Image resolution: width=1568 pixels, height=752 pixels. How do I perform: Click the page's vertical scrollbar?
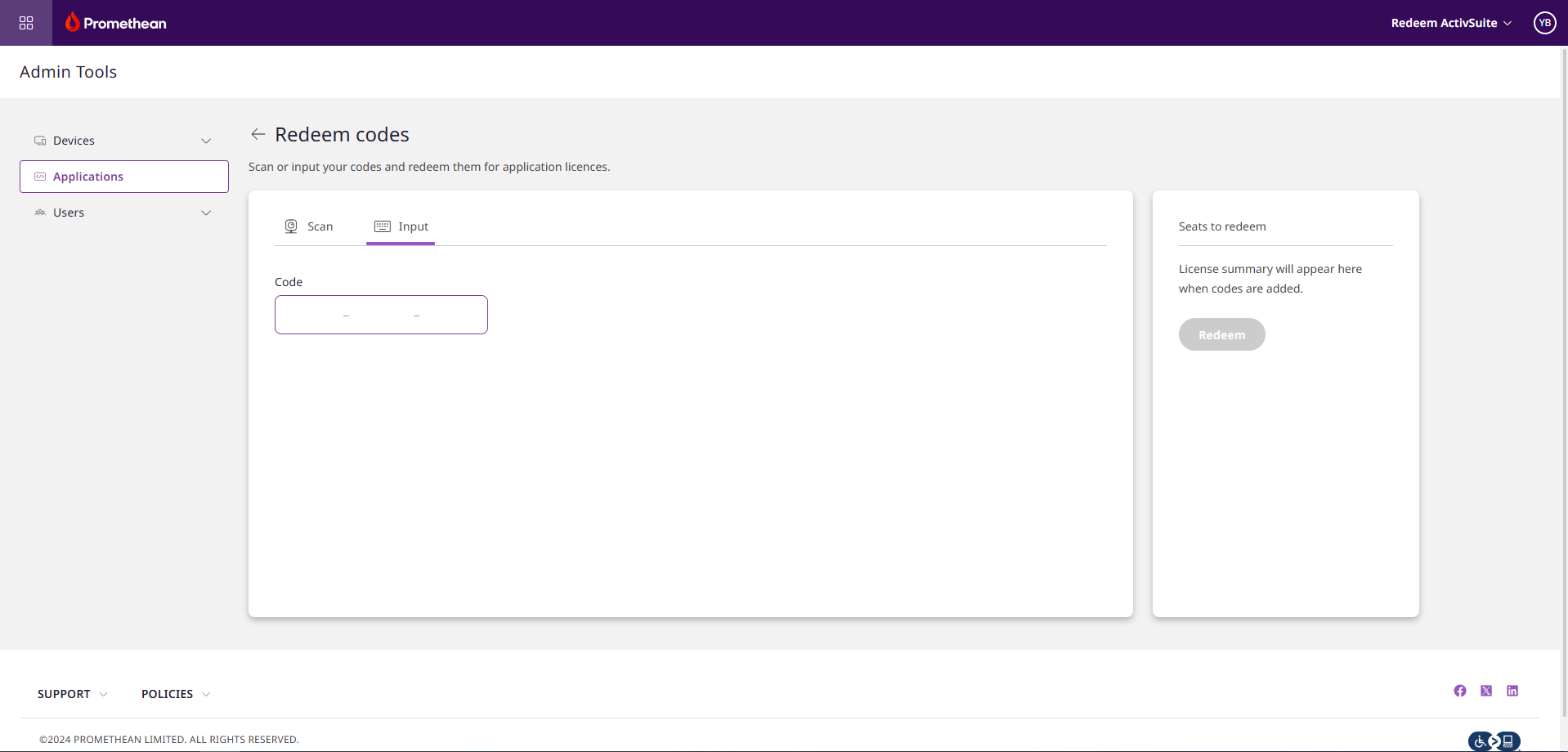click(x=1564, y=327)
